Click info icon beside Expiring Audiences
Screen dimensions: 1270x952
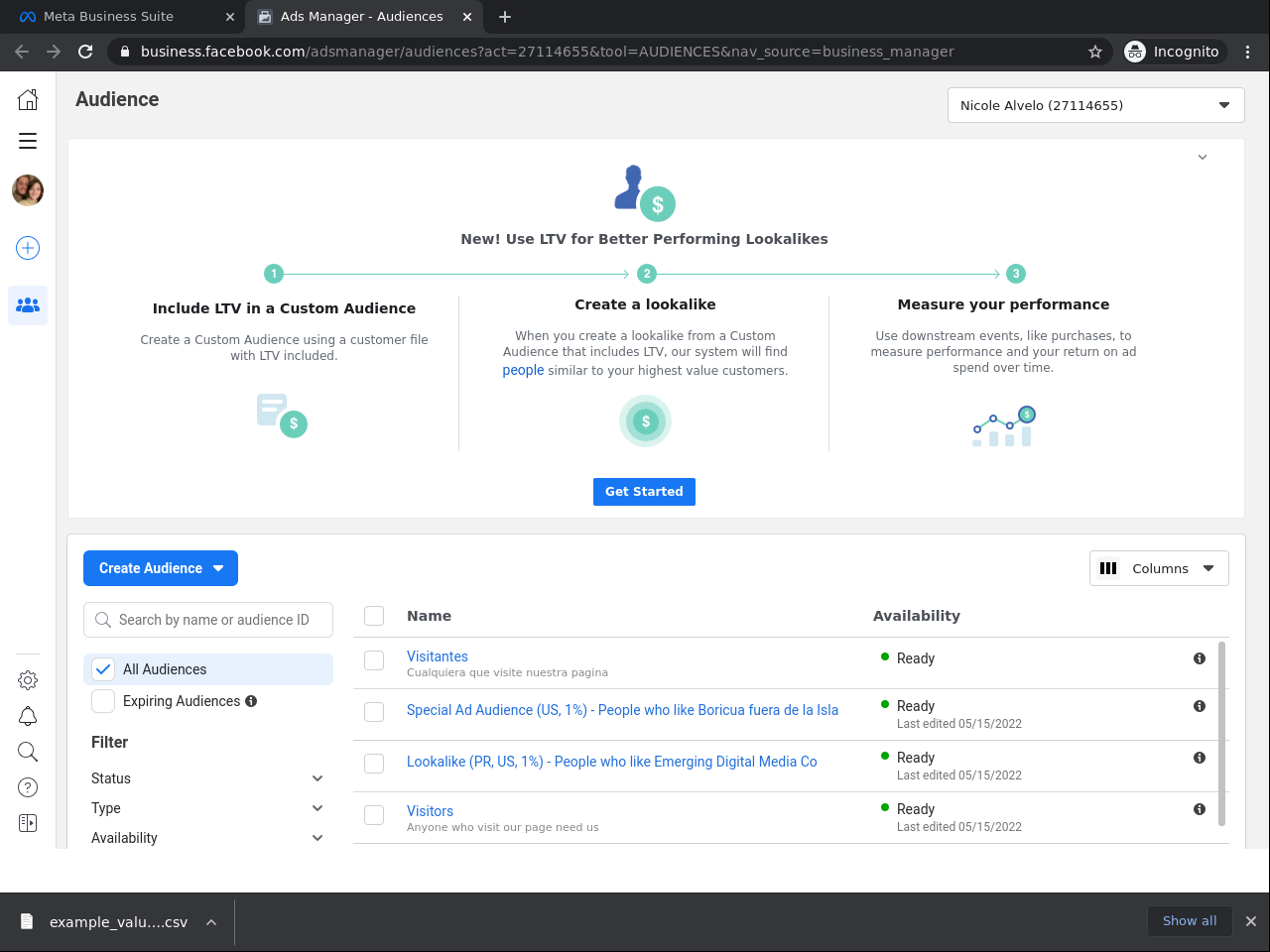tap(251, 701)
